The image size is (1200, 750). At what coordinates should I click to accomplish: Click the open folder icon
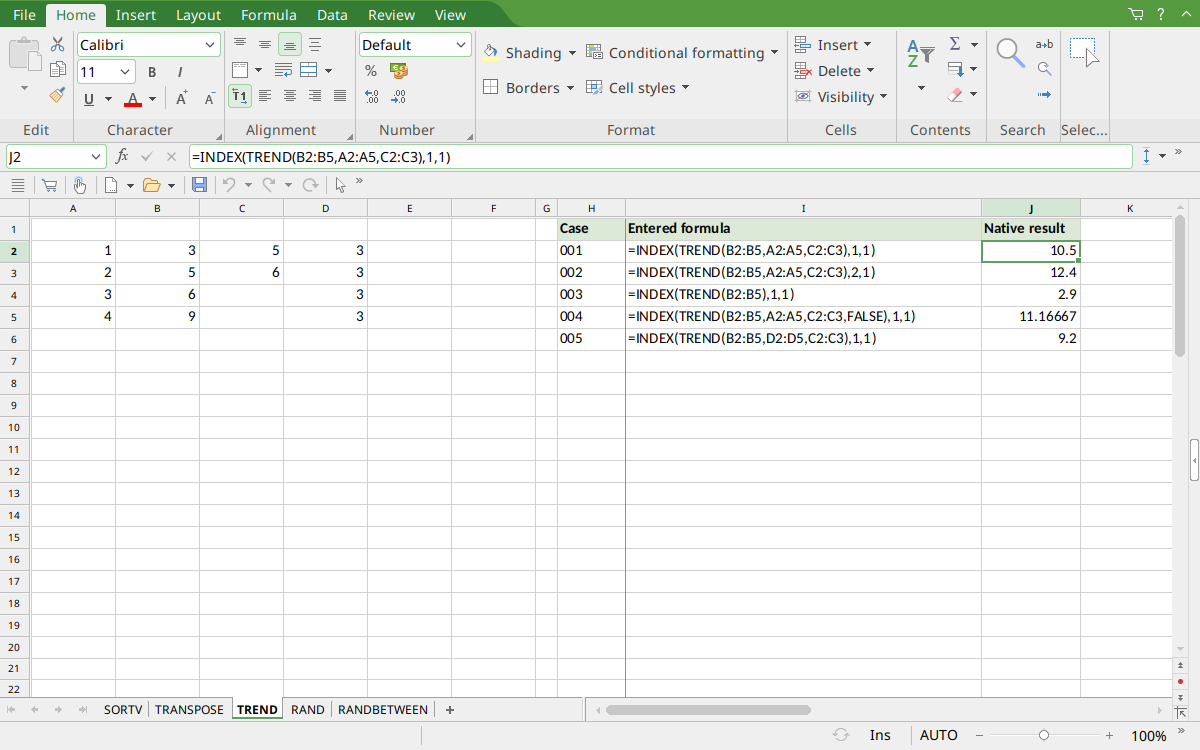click(151, 185)
